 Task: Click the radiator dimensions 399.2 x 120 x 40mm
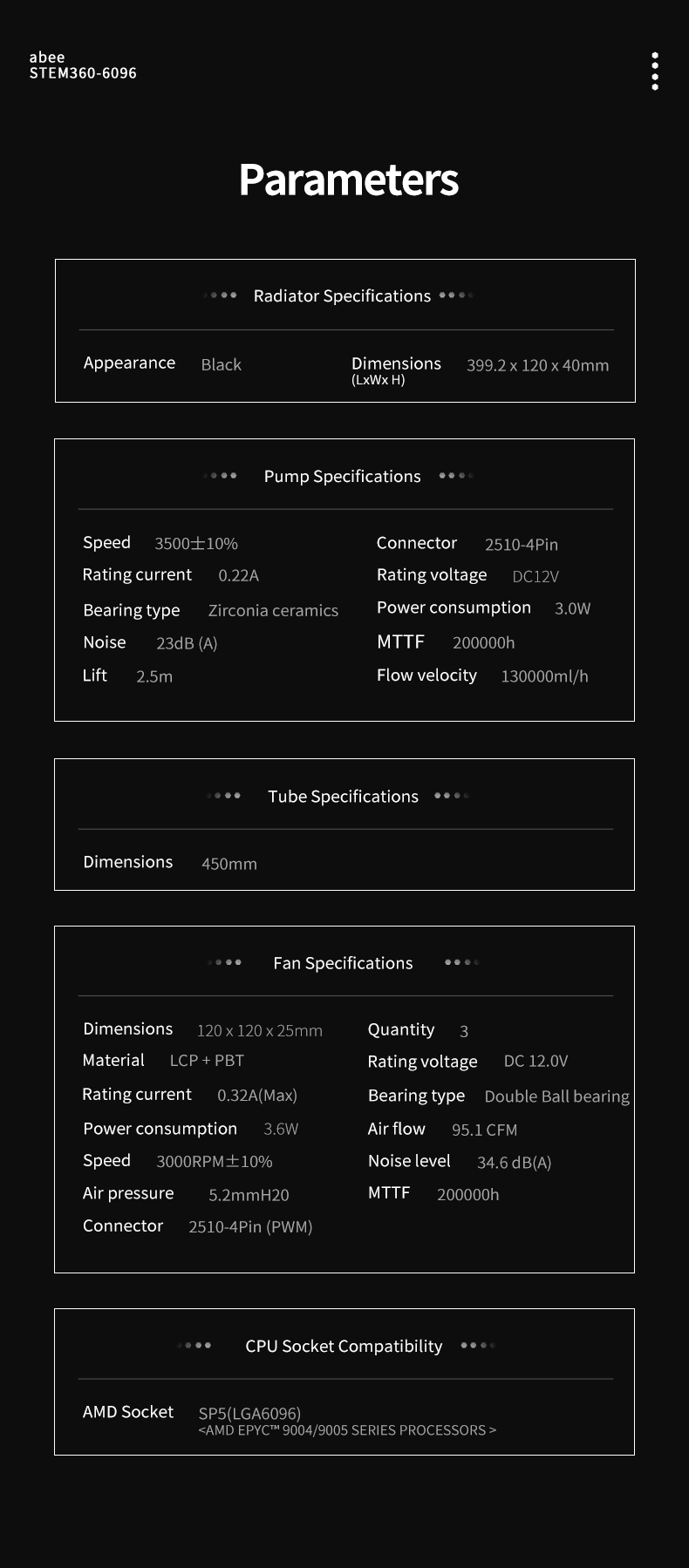(537, 365)
